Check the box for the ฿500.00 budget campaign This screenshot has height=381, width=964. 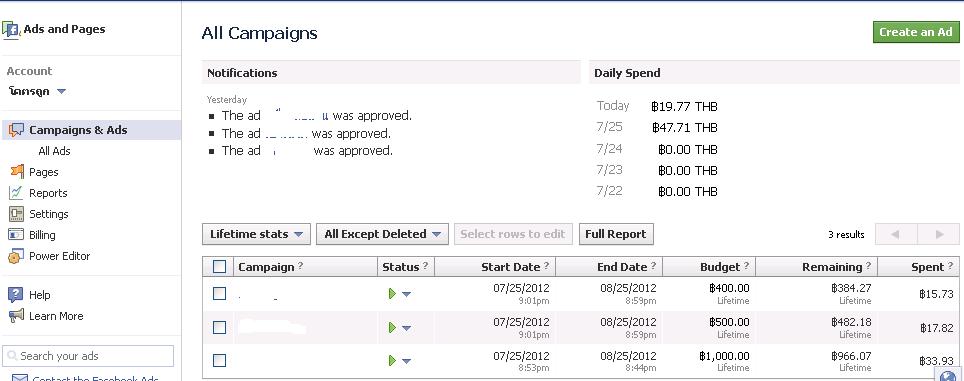pos(219,328)
